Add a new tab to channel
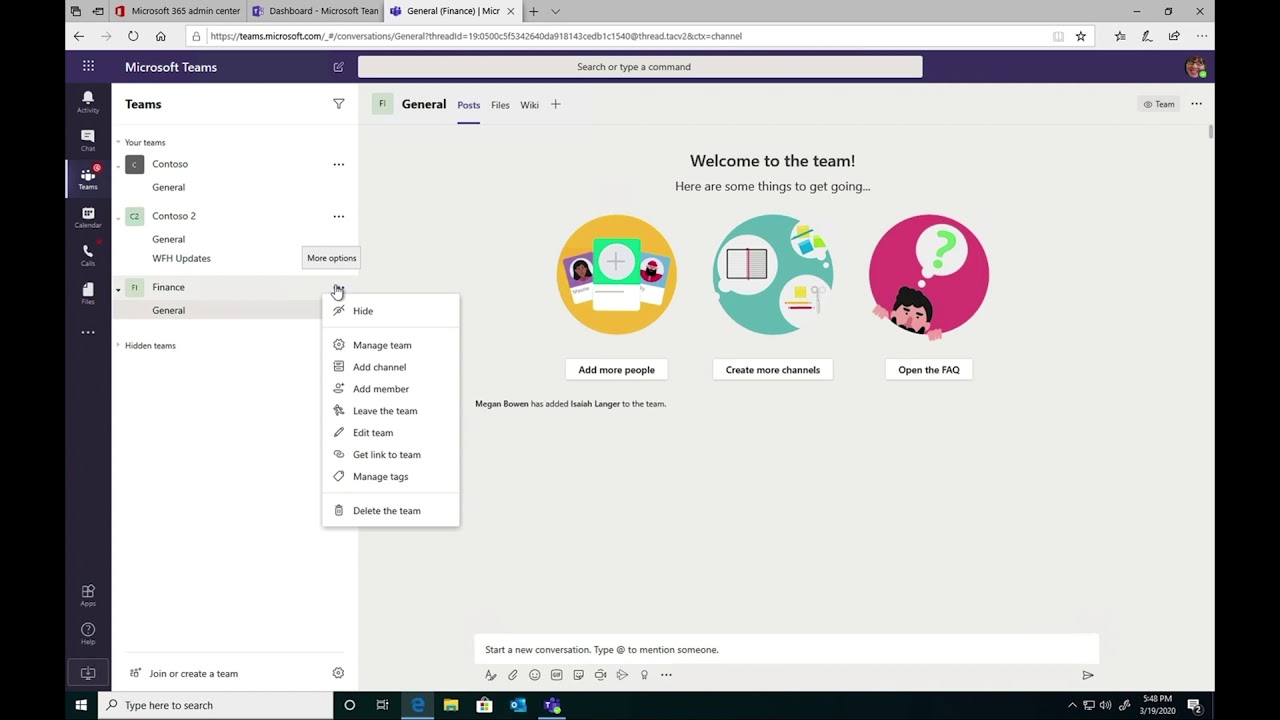This screenshot has height=720, width=1280. coord(556,104)
